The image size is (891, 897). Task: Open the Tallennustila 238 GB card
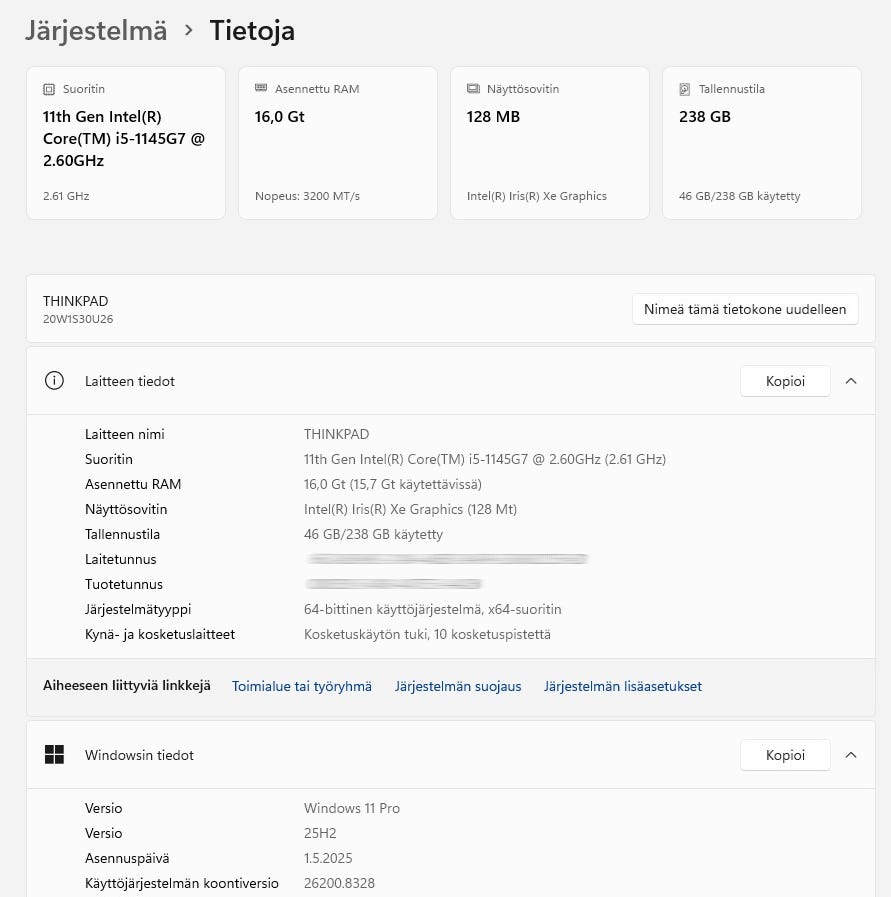coord(762,143)
